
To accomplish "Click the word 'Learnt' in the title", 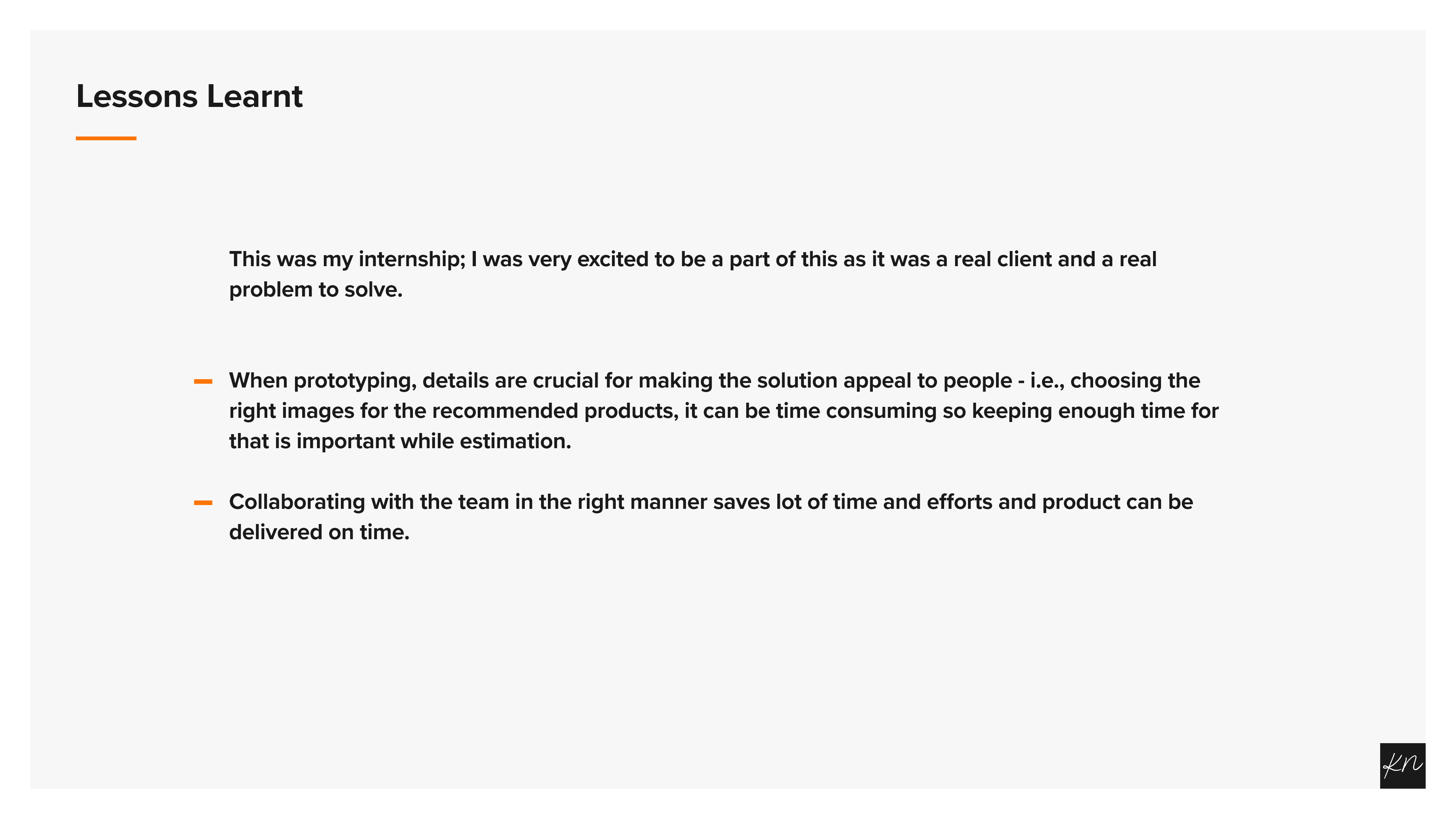I will (254, 96).
